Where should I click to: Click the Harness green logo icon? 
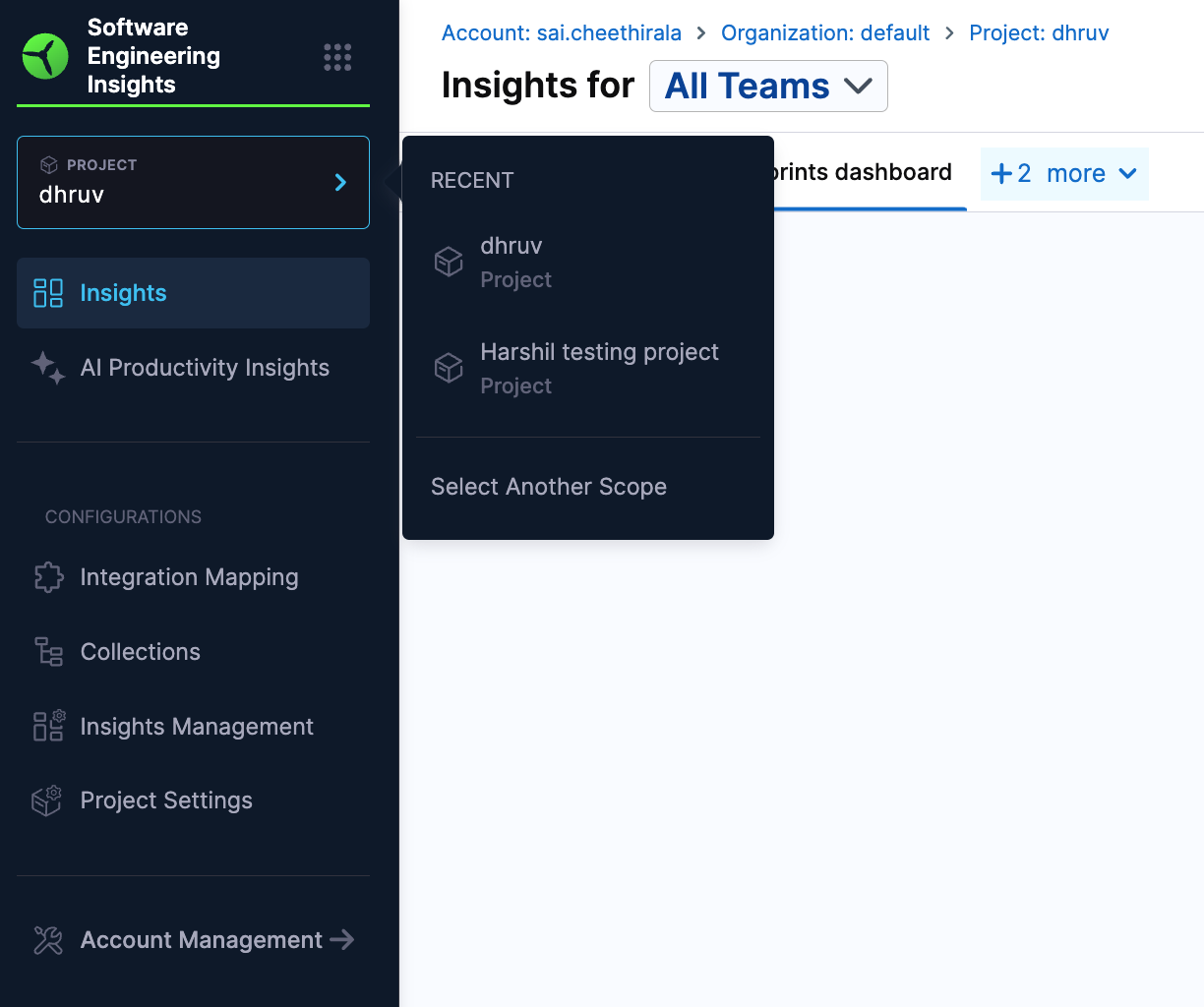pyautogui.click(x=45, y=56)
